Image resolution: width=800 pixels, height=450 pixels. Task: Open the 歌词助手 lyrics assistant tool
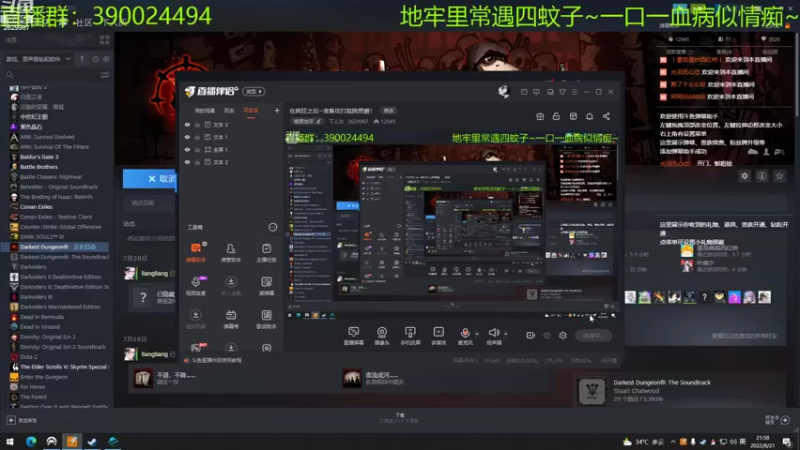coord(266,319)
